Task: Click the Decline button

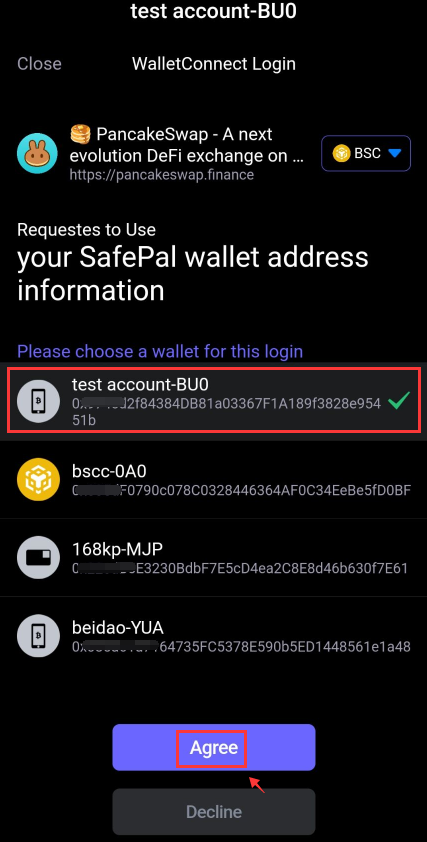Action: coord(213,811)
